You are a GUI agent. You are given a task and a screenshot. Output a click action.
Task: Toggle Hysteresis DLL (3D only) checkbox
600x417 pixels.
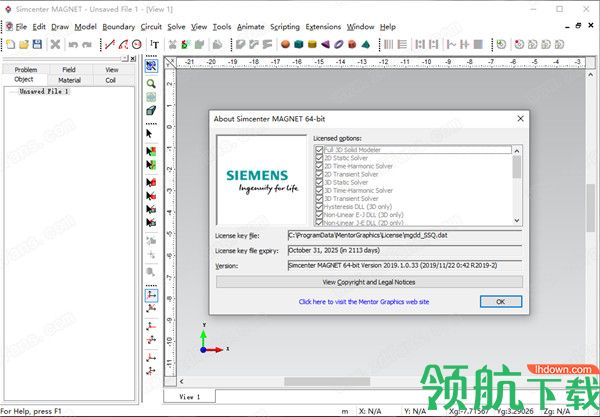coord(319,207)
